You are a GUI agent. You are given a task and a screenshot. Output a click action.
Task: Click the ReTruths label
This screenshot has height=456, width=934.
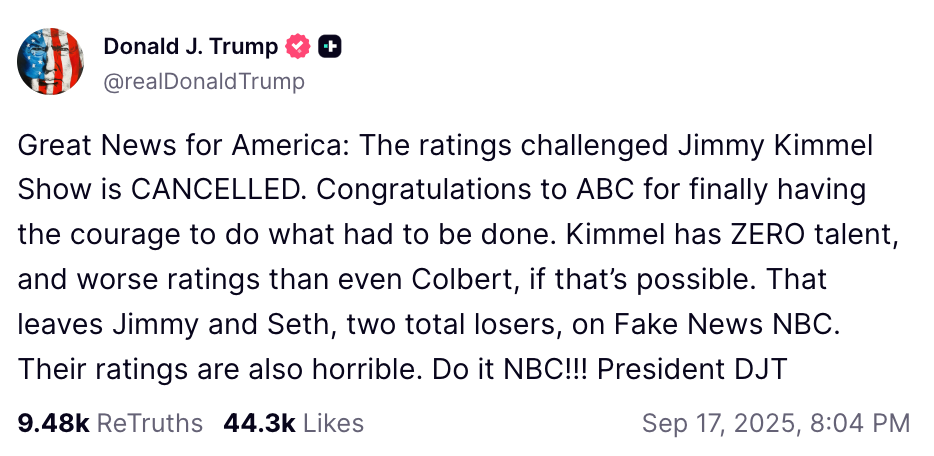coord(150,423)
